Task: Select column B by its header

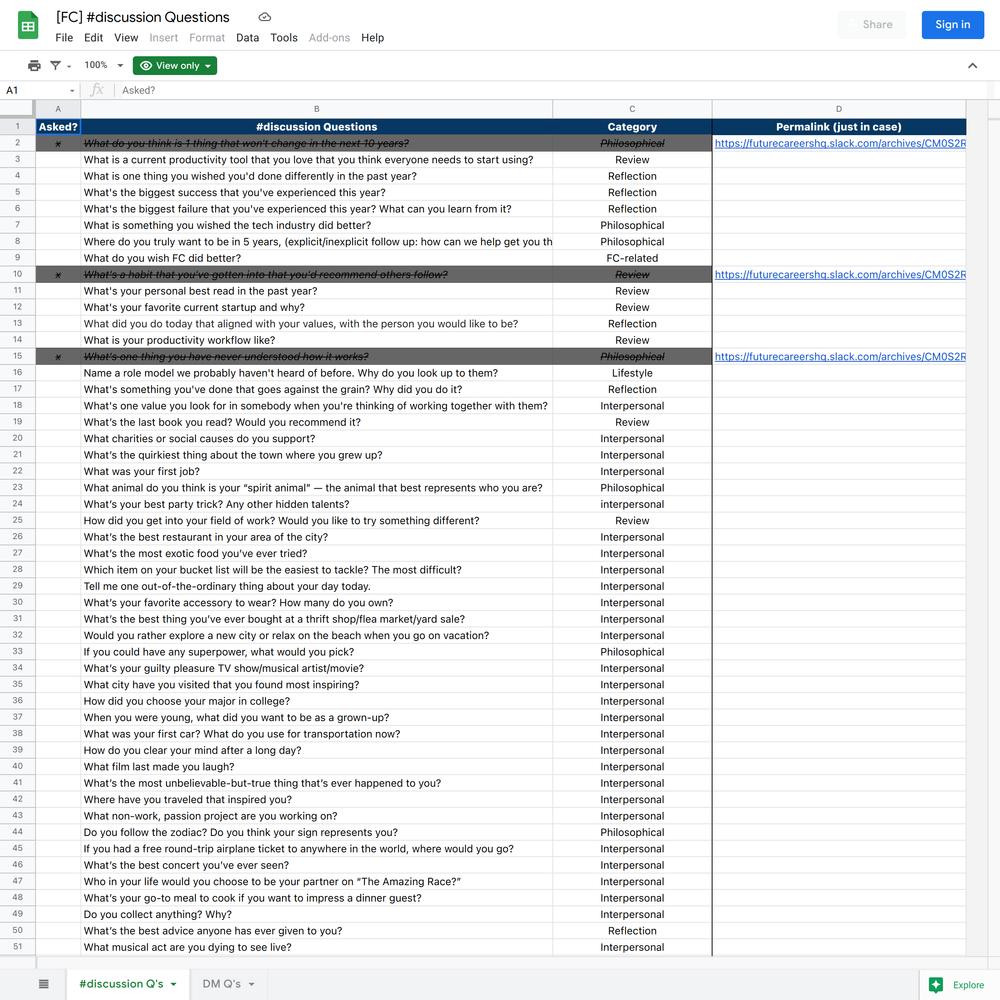Action: point(316,109)
